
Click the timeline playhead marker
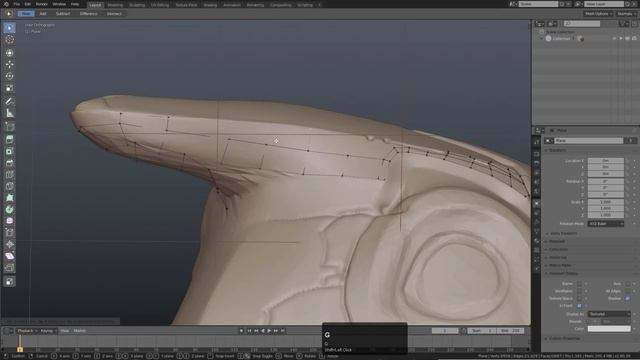(20, 349)
